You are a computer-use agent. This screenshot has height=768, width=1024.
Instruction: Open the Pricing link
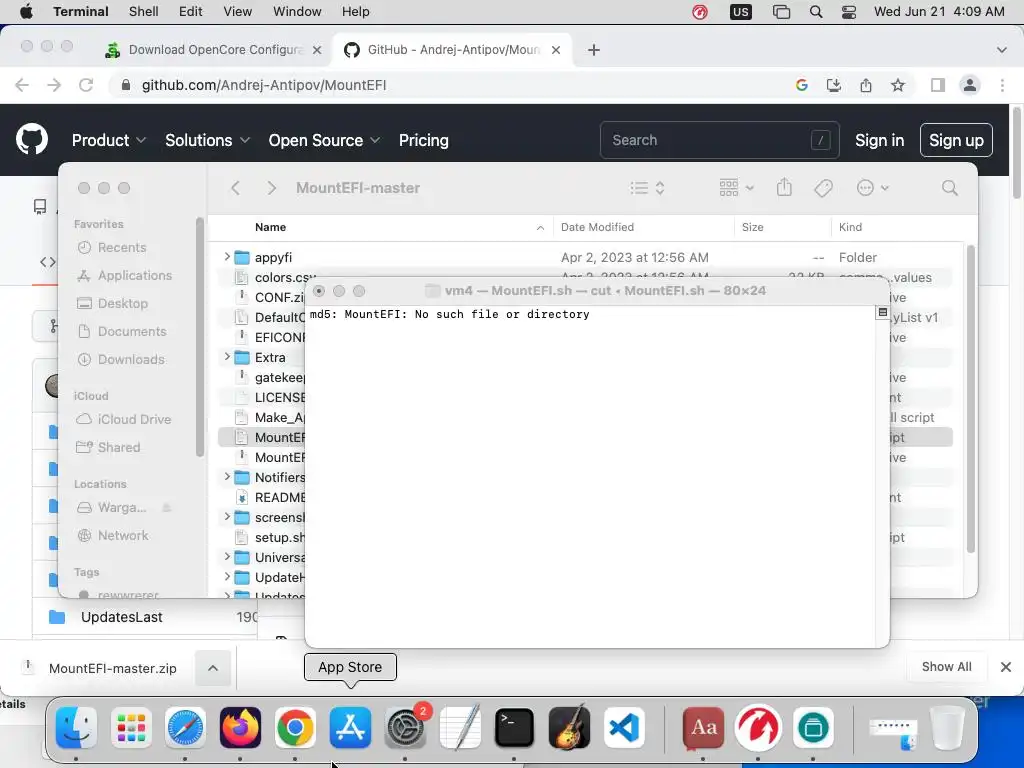(424, 140)
